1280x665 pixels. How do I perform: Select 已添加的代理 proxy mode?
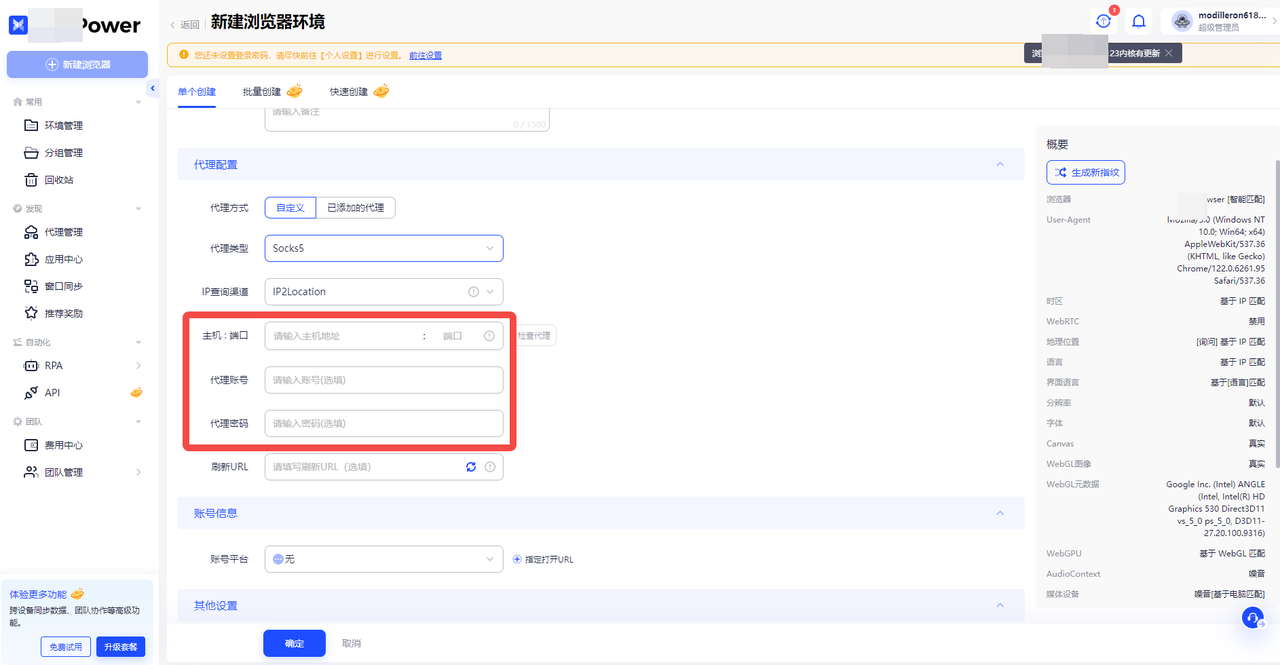click(356, 208)
